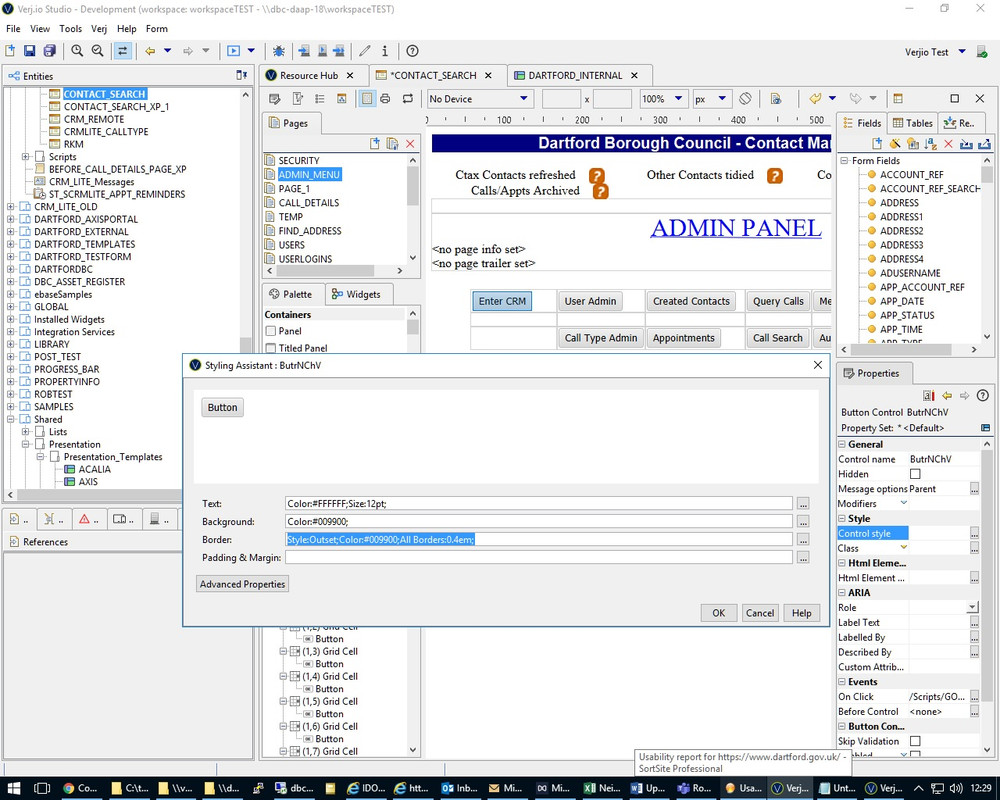Viewport: 1000px width, 800px height.
Task: Select ADUSERNAME field in Fields tree
Action: click(910, 273)
